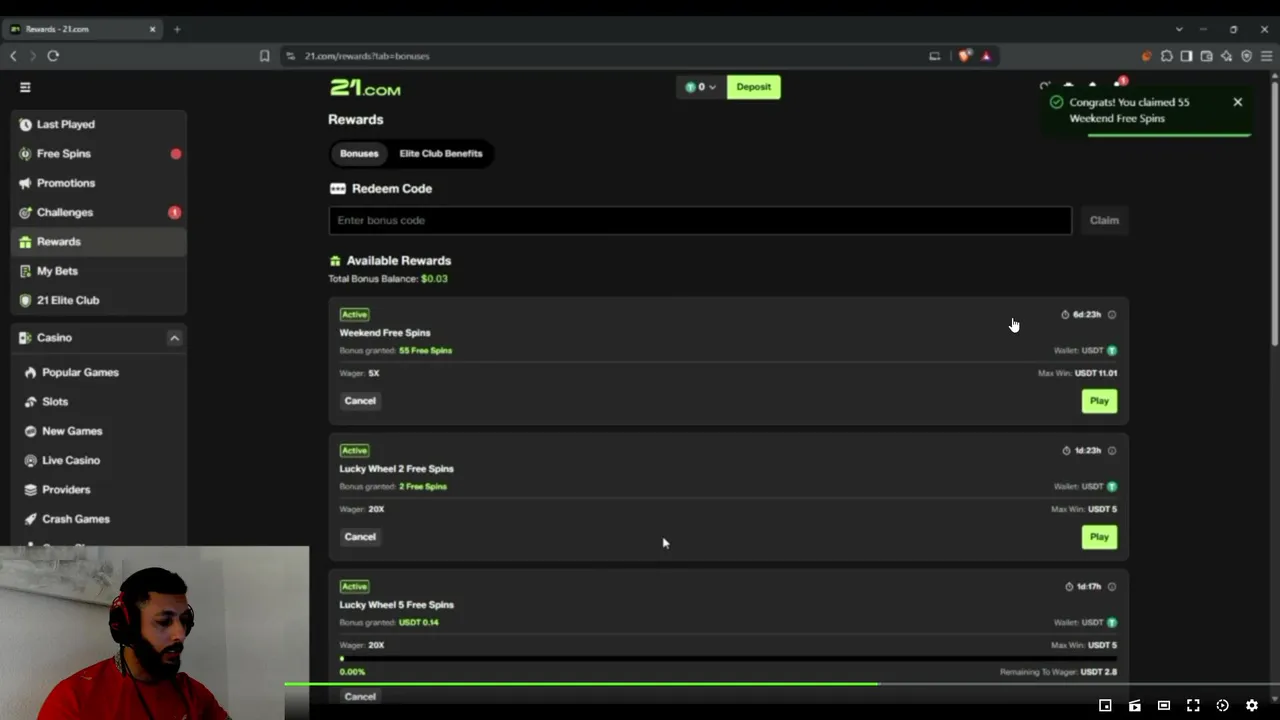Open New Games in the Casino section
The image size is (1280, 720).
point(98,431)
